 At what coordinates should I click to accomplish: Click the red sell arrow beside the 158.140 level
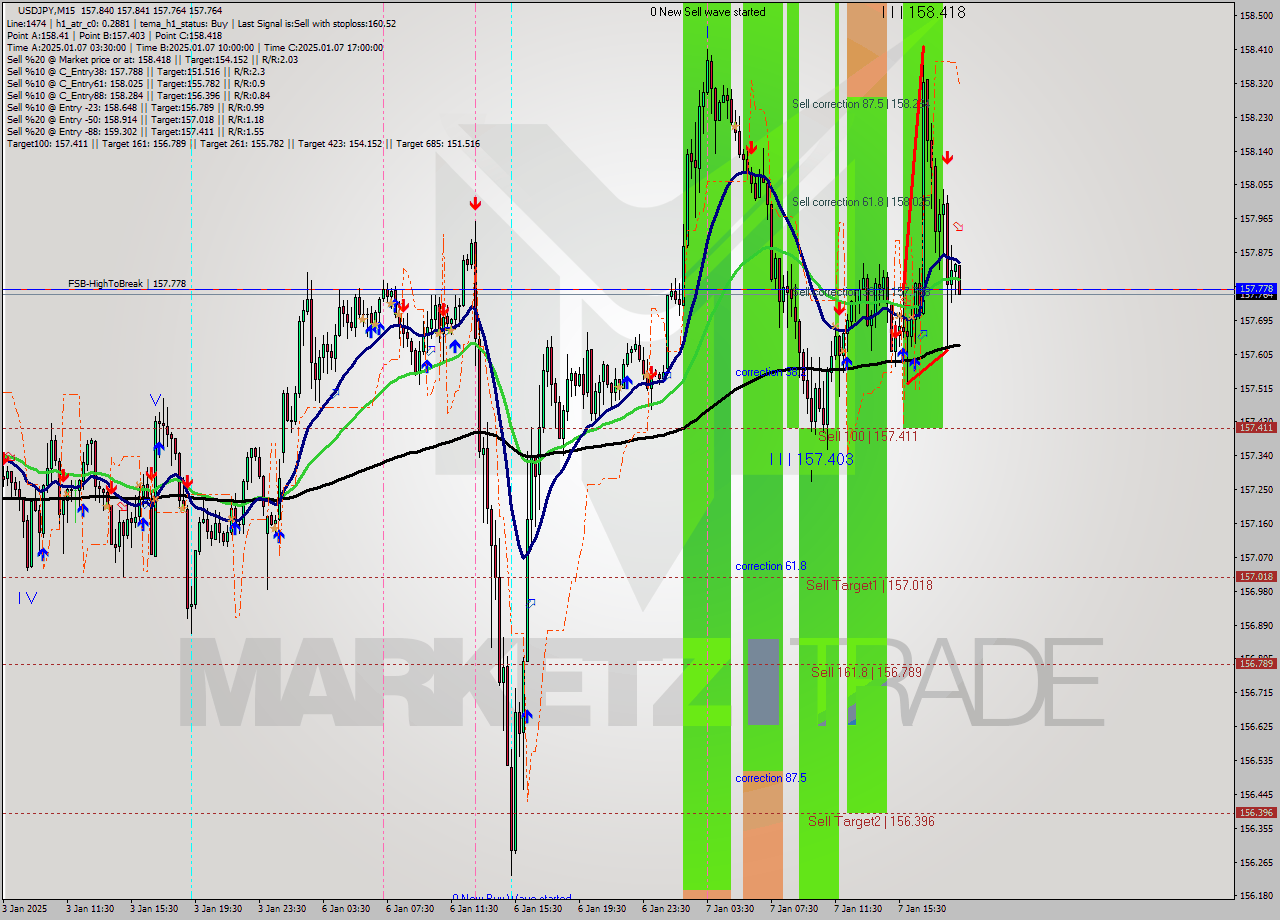[x=946, y=157]
